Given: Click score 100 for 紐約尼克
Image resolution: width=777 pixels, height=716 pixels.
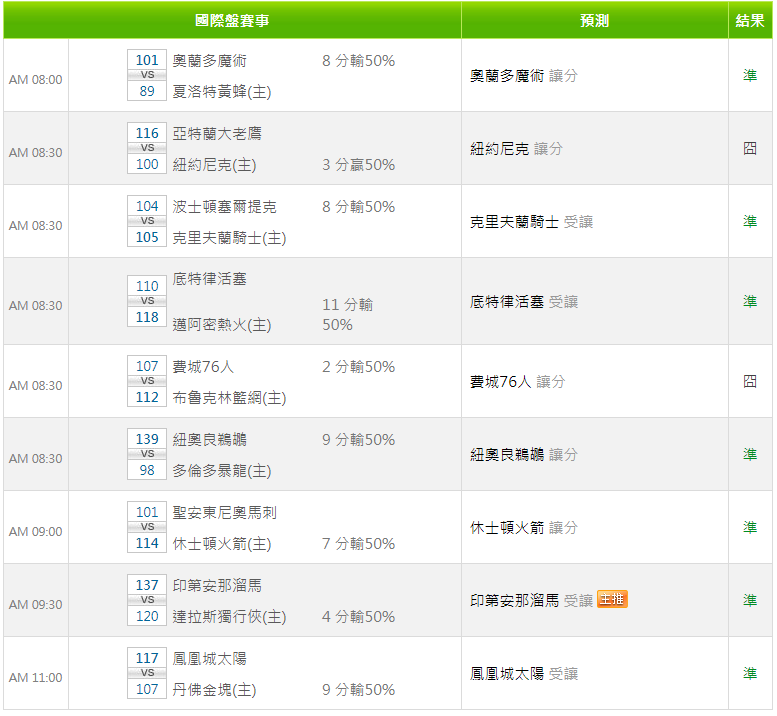Looking at the screenshot, I should pos(147,164).
